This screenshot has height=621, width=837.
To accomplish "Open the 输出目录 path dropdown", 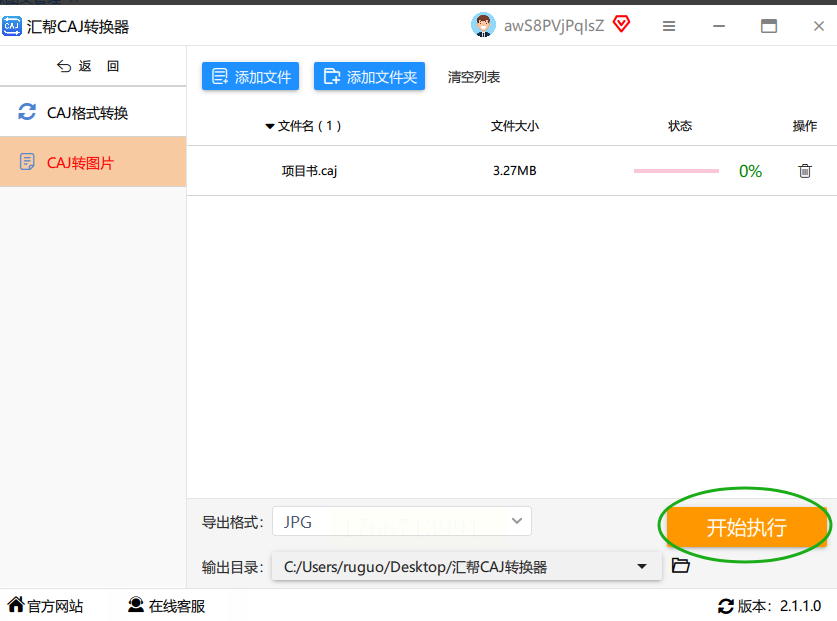I will point(467,567).
